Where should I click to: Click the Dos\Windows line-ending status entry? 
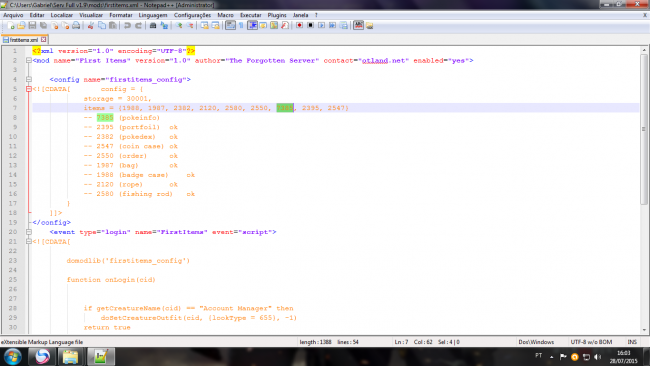(536, 342)
